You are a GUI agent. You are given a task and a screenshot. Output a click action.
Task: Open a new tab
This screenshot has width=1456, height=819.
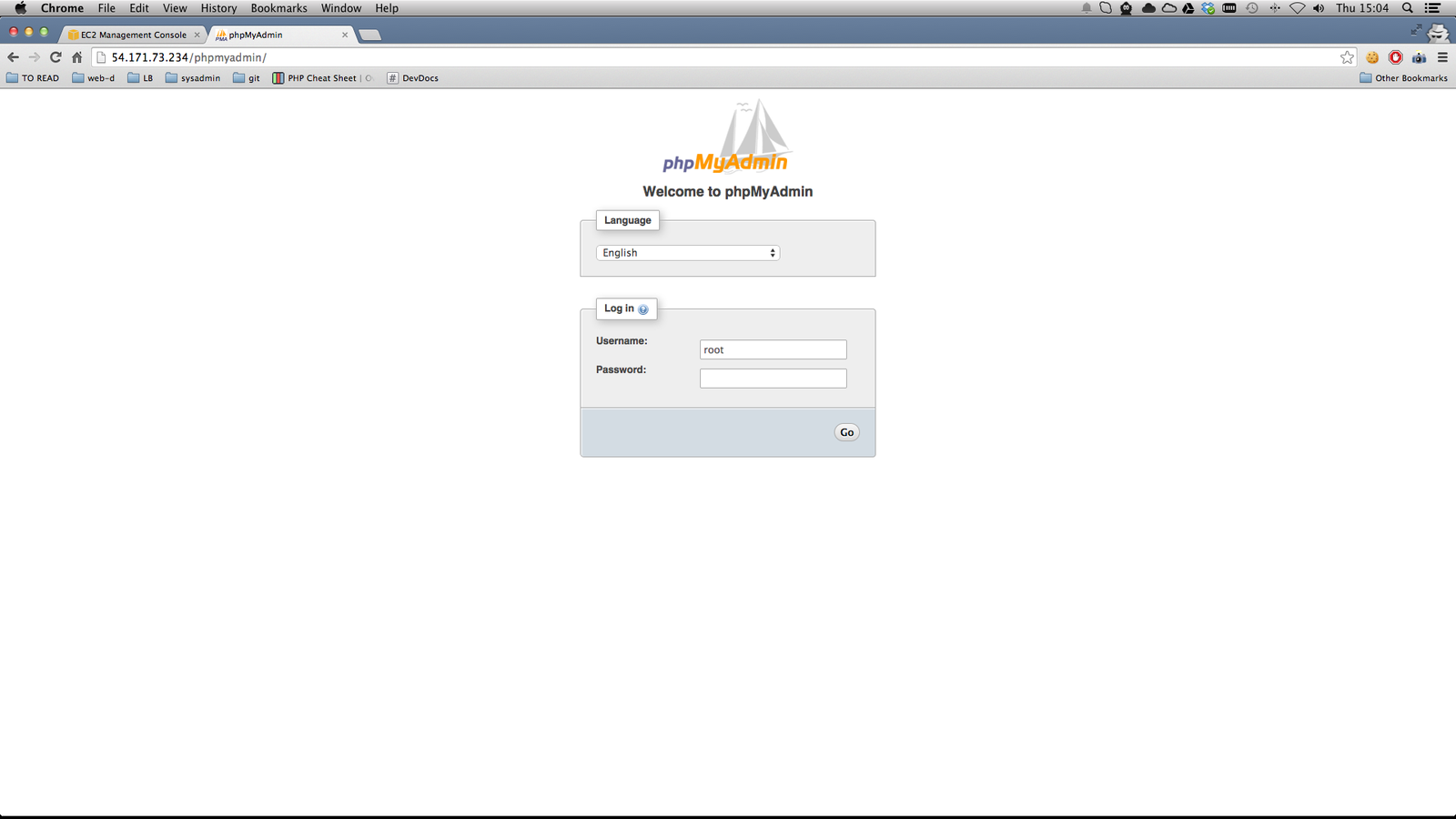[369, 35]
